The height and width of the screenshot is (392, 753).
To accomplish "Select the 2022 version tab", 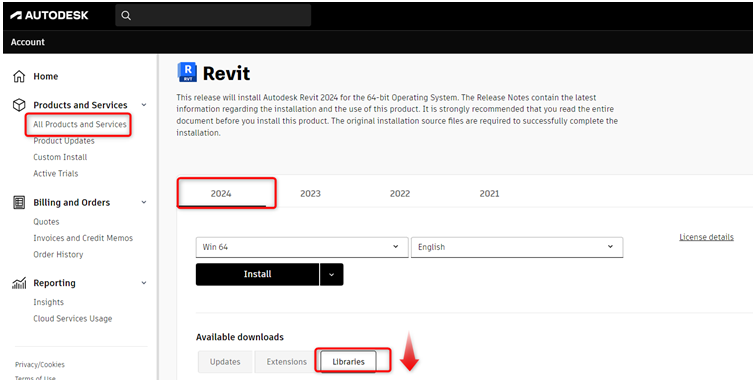I will tap(400, 194).
